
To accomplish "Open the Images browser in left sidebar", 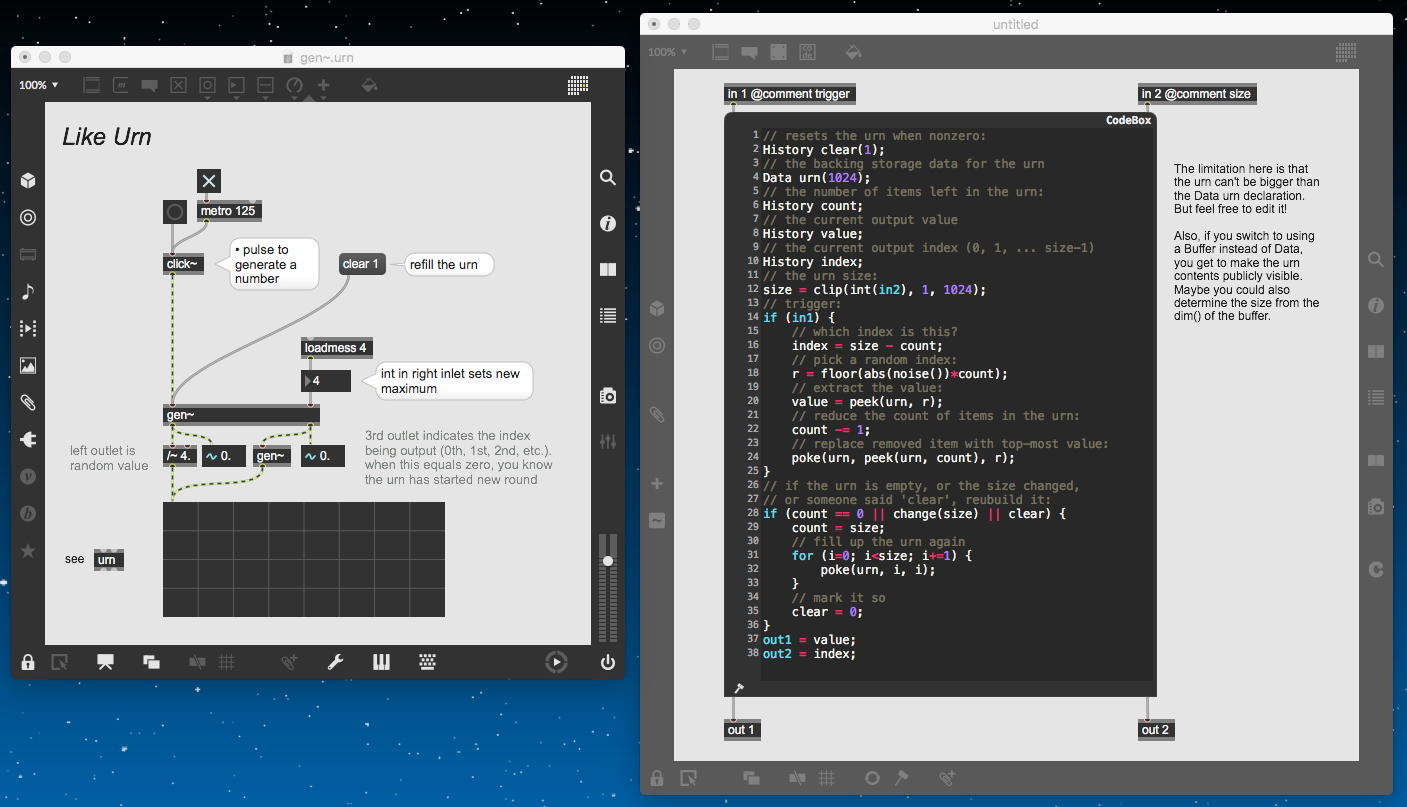I will pyautogui.click(x=28, y=366).
